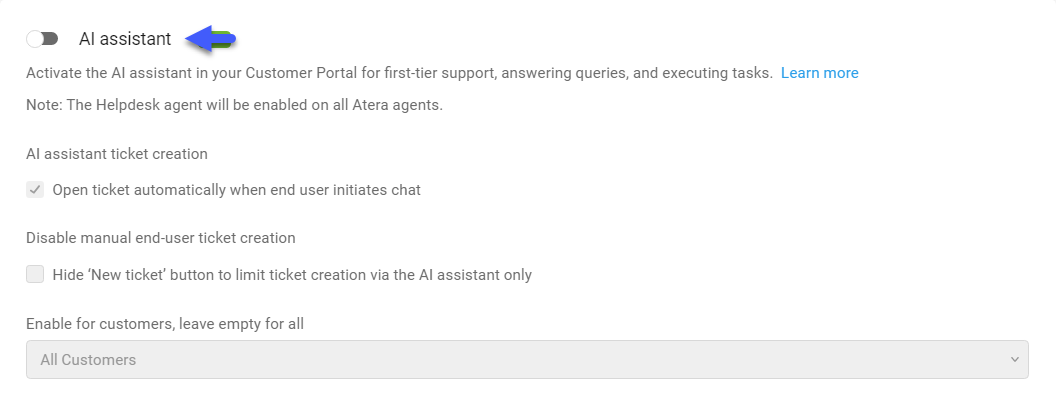Click 'Enable for customers, leave empty for all' label

point(165,324)
